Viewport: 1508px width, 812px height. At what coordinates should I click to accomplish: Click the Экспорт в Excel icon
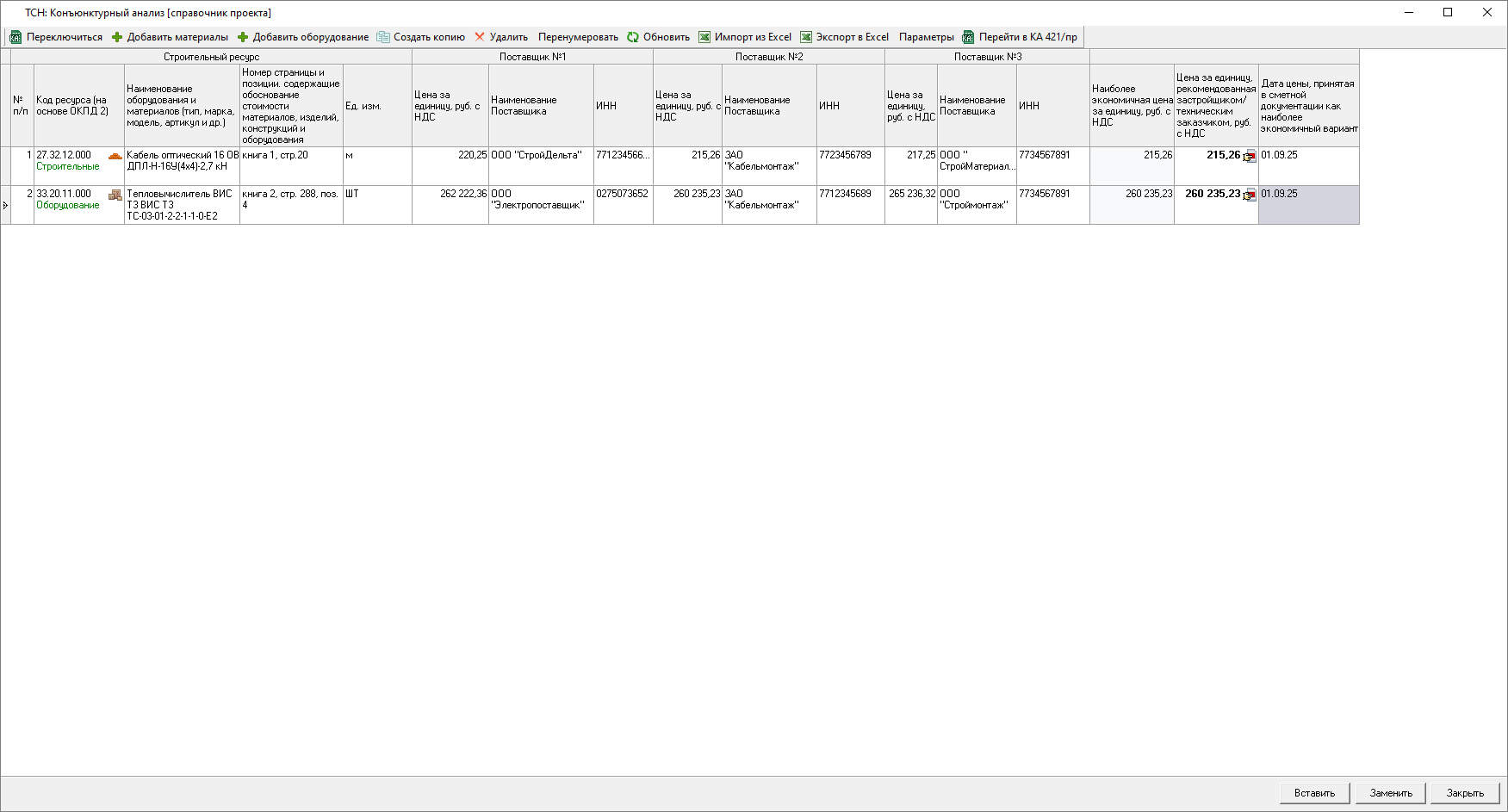click(806, 37)
